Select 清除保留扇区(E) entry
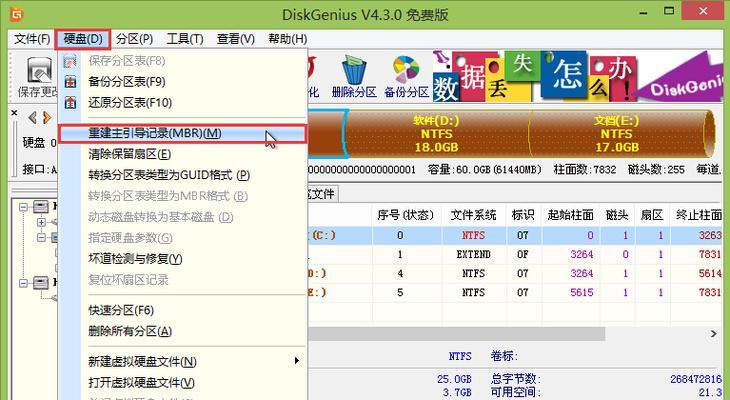 (x=129, y=154)
